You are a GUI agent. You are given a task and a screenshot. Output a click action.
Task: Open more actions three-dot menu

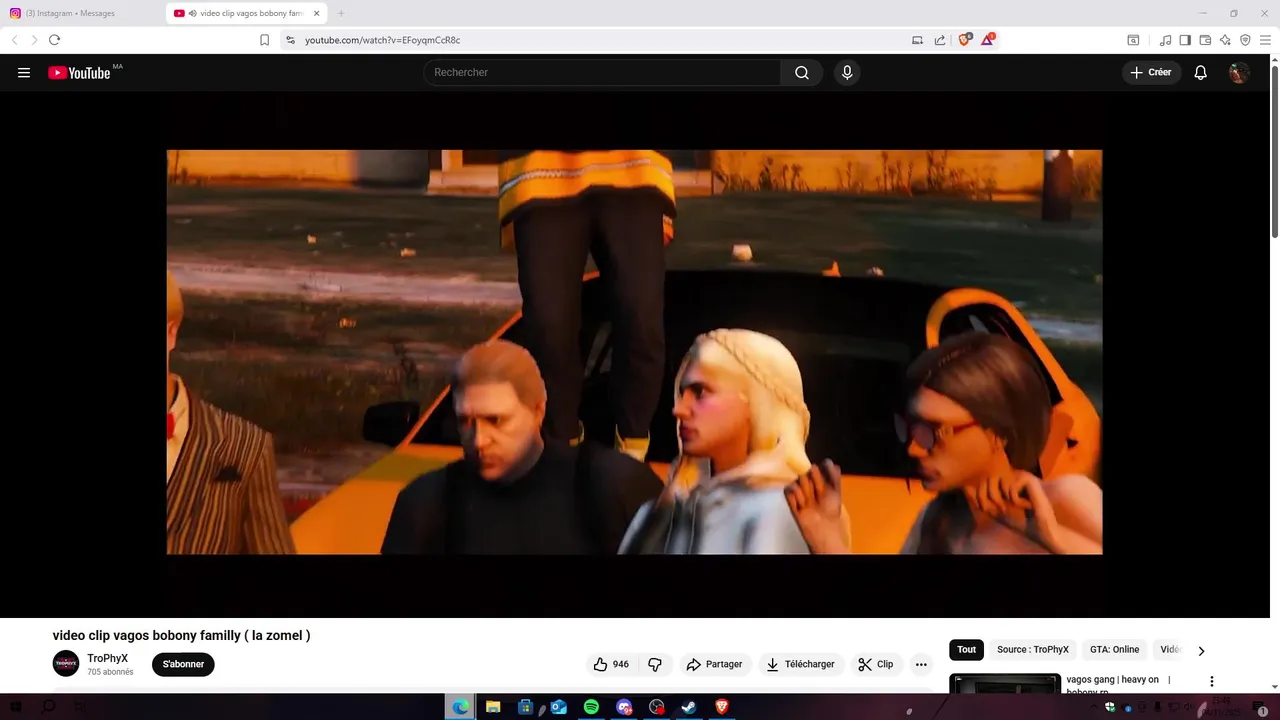(x=921, y=664)
